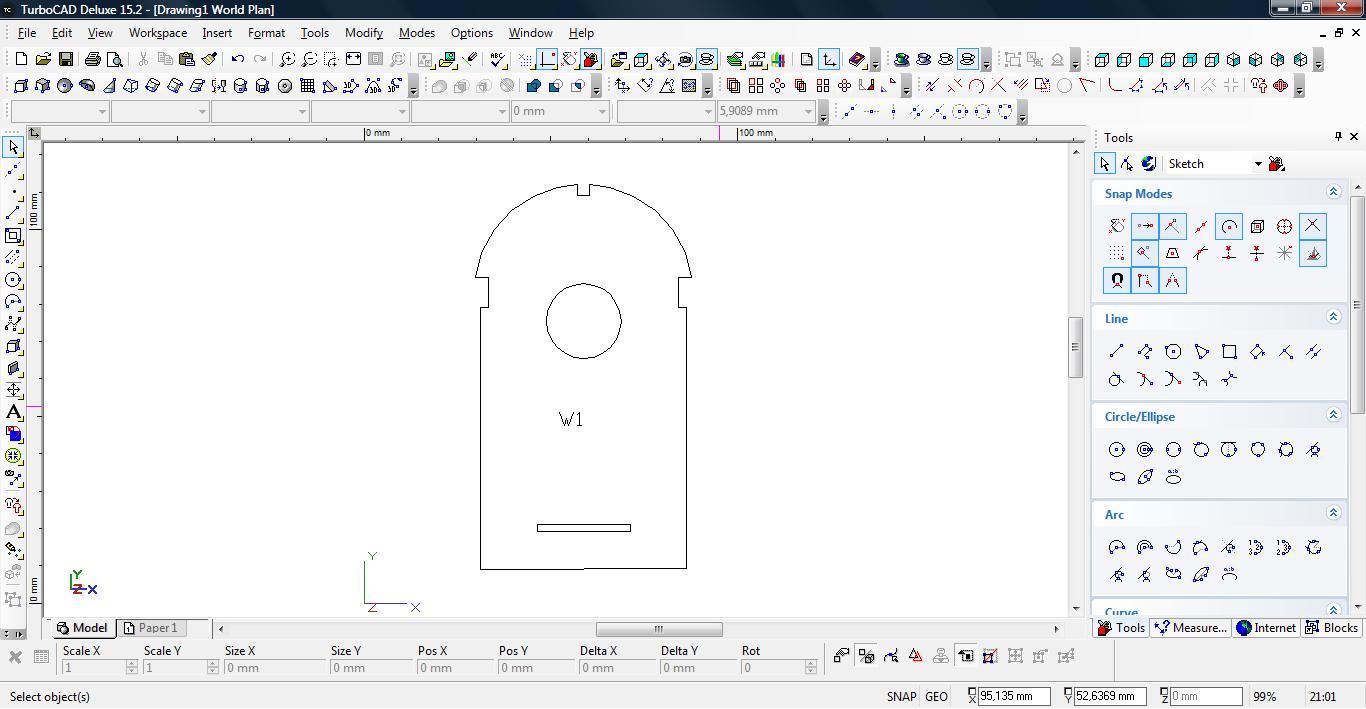
Task: Collapse the Circle/Ellipse section
Action: point(1333,415)
